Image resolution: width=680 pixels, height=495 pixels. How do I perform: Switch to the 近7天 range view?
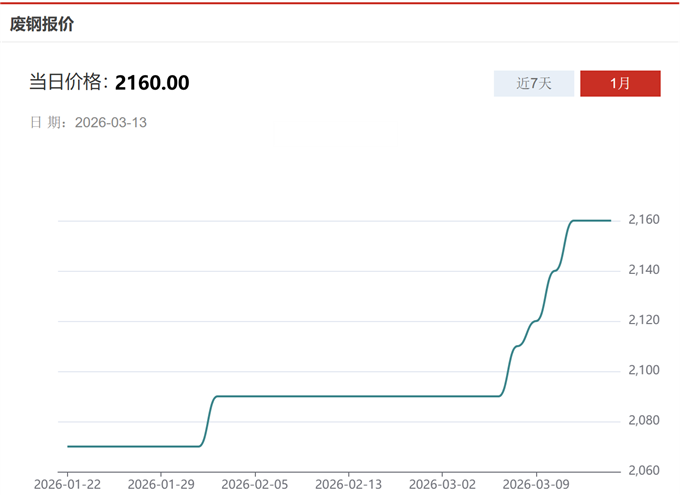pos(534,84)
